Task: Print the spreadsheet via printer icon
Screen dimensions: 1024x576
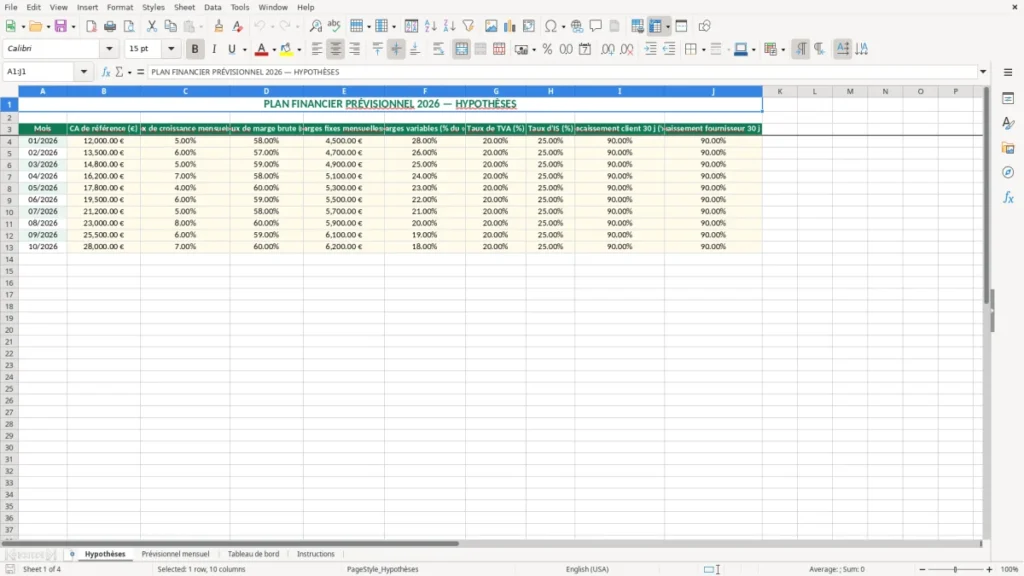Action: (110, 26)
